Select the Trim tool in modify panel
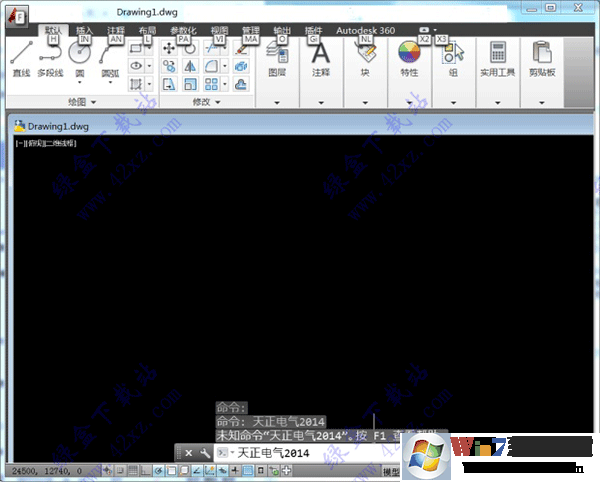Viewport: 600px width, 482px height. point(211,49)
